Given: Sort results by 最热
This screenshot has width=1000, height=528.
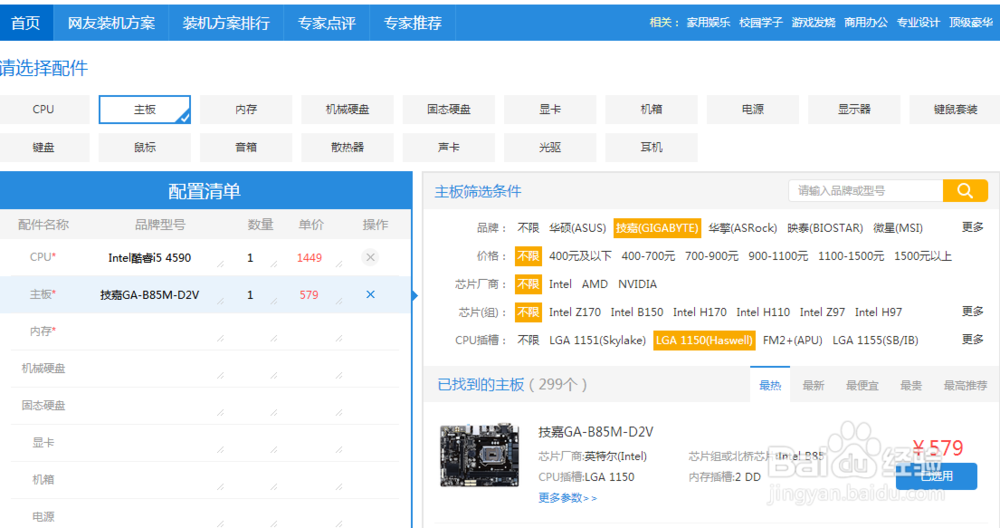Looking at the screenshot, I should pos(770,385).
